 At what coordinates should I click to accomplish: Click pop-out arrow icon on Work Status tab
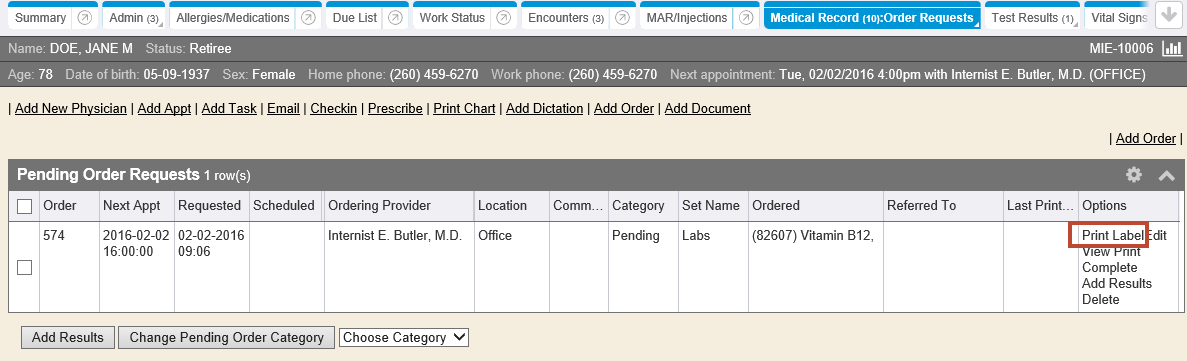click(503, 17)
